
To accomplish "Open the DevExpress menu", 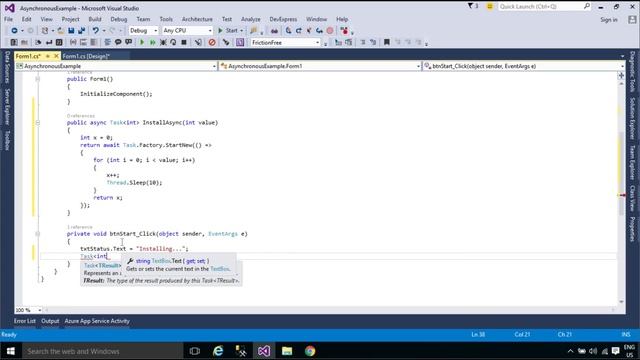I will [x=283, y=19].
